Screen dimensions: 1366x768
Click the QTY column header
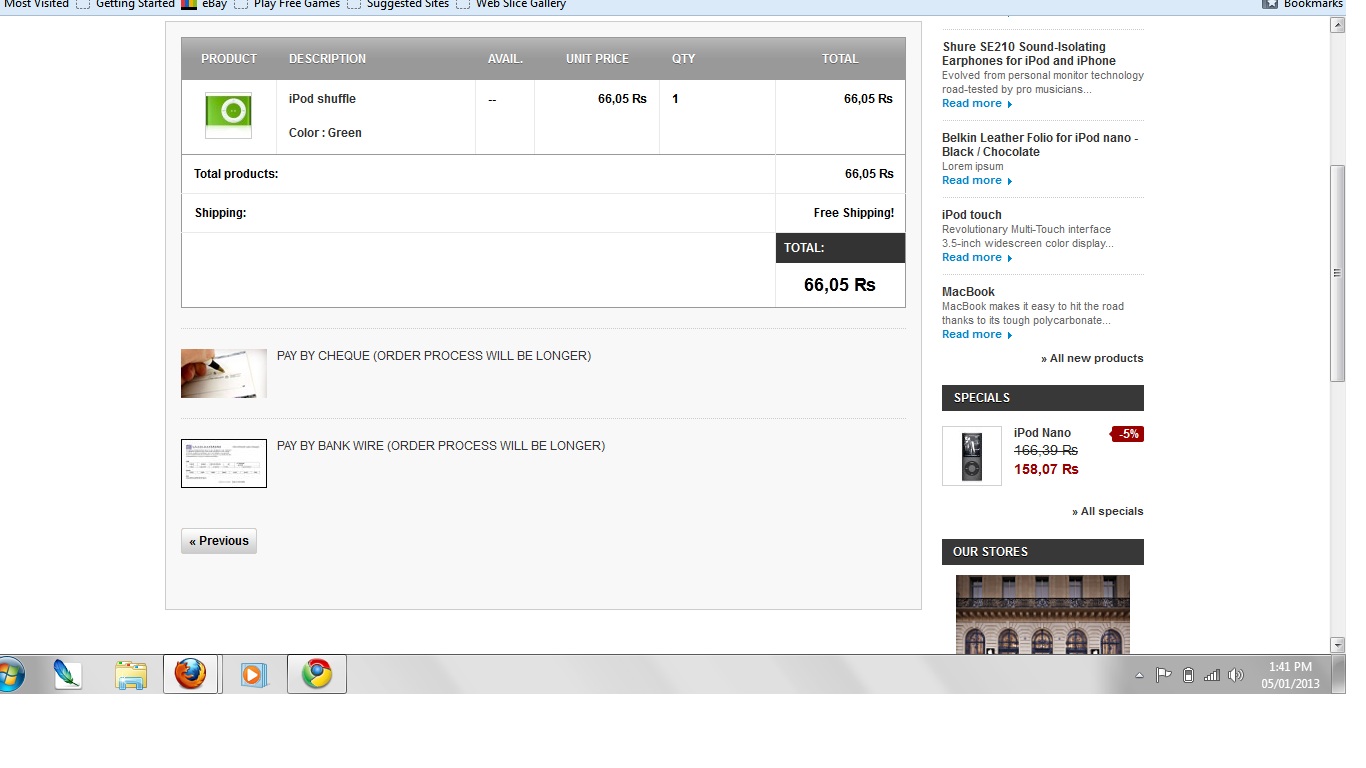coord(684,59)
